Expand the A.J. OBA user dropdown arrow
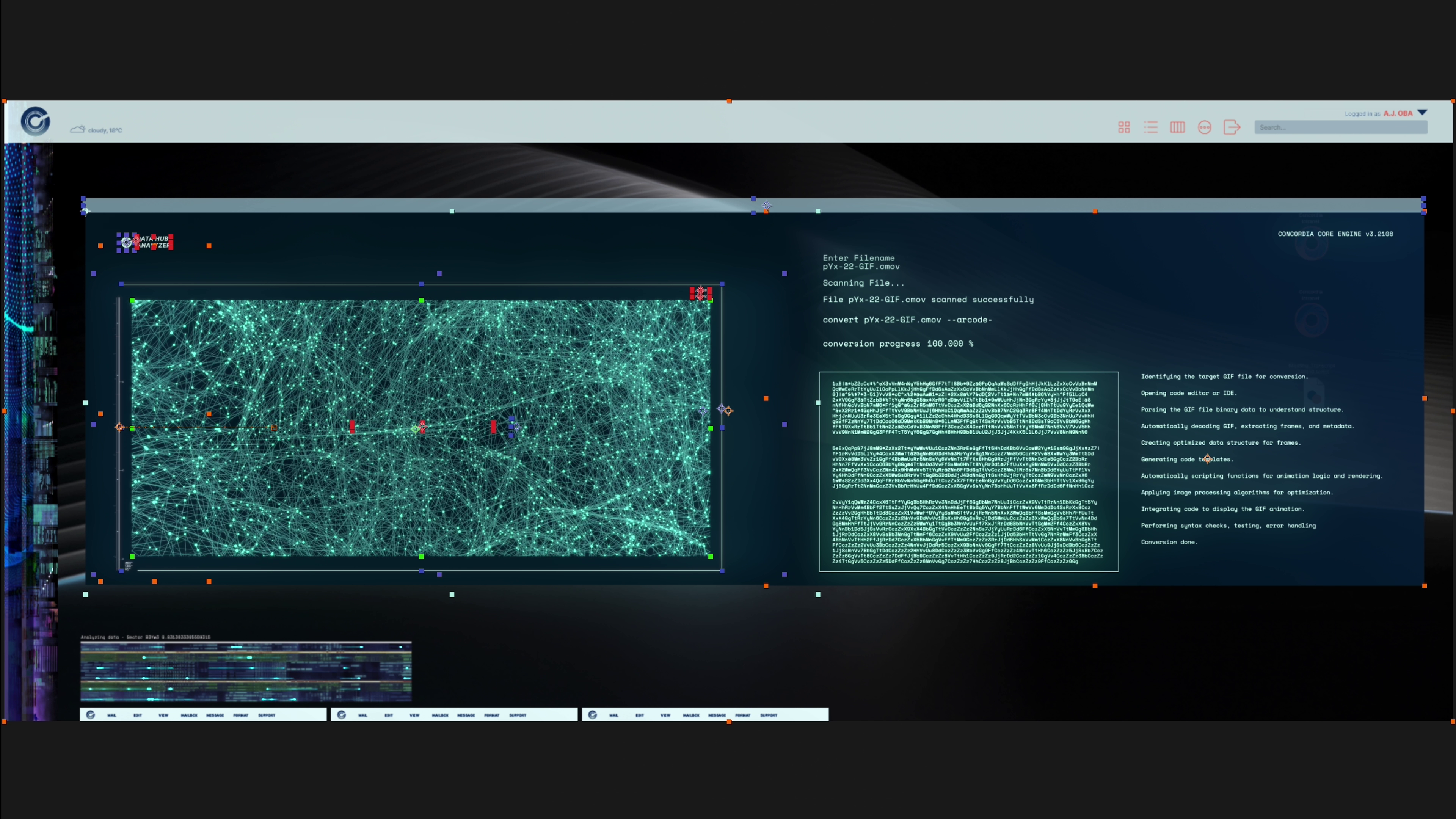This screenshot has width=1456, height=819. pyautogui.click(x=1422, y=113)
